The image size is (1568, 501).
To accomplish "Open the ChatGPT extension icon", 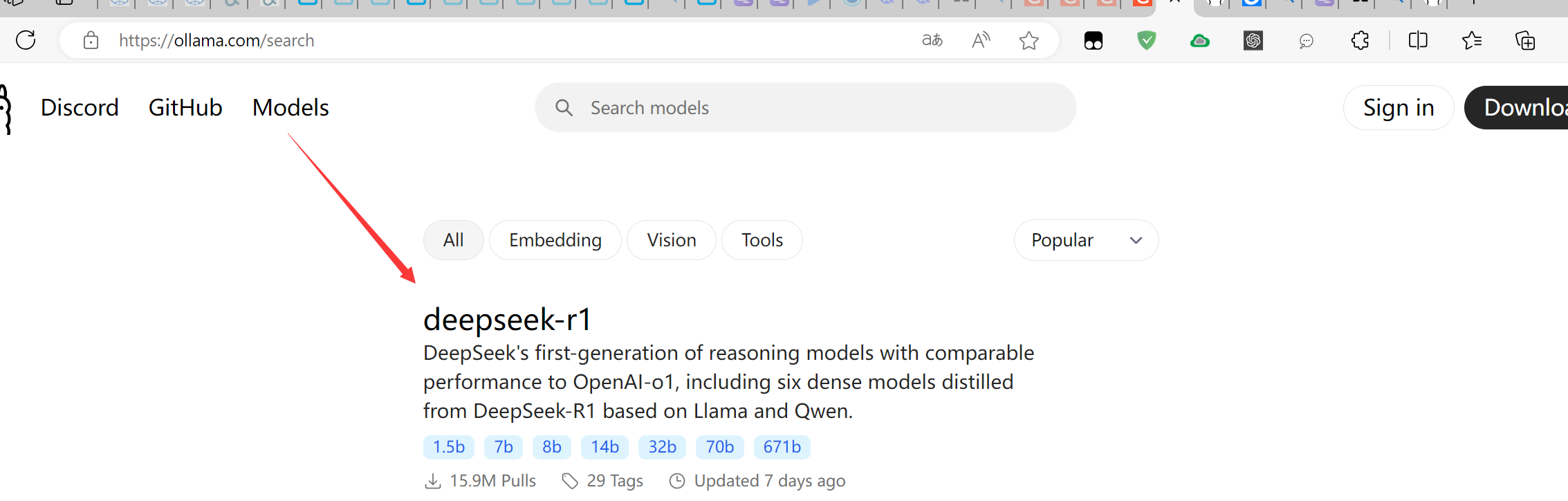I will click(1253, 41).
